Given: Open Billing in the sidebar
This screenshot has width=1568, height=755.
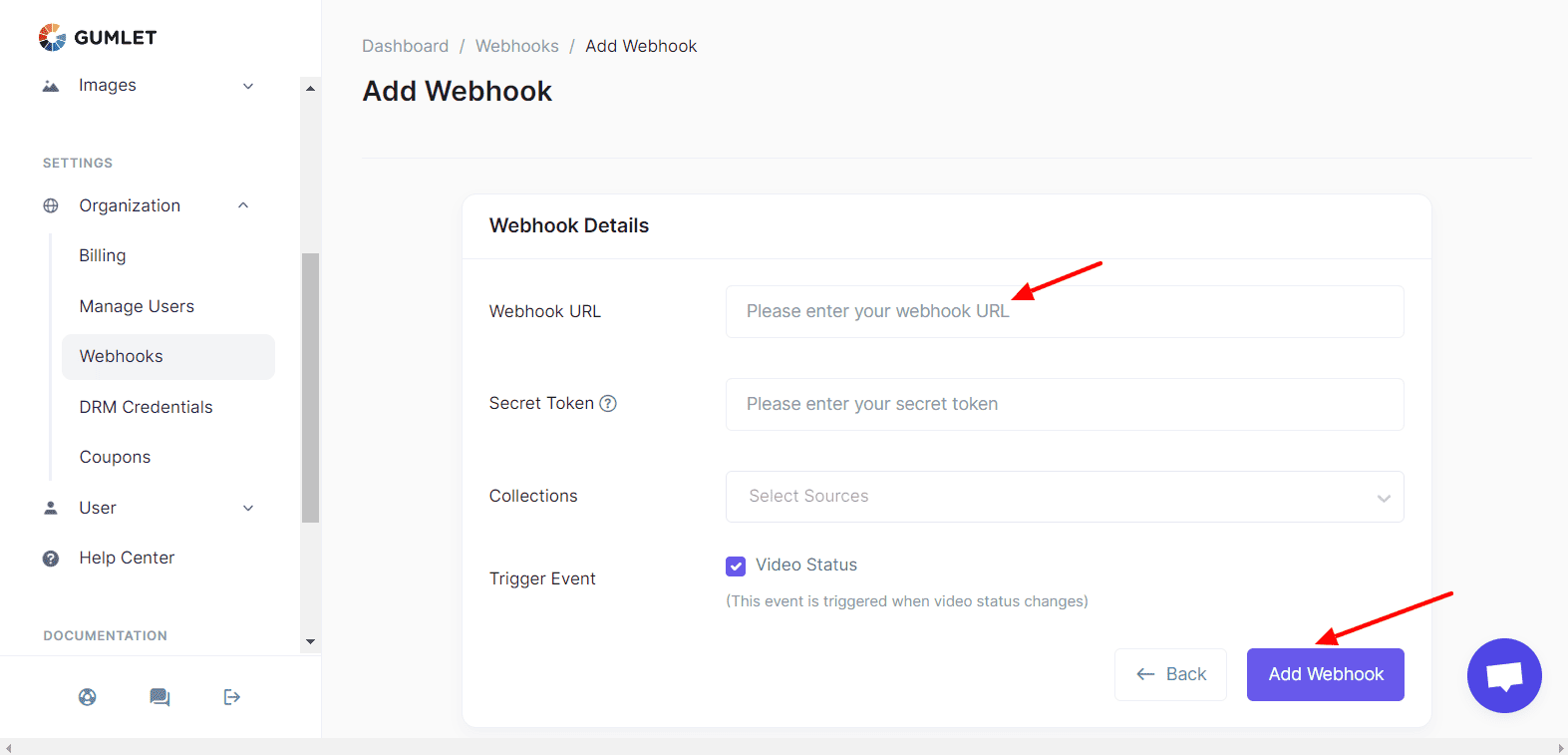Looking at the screenshot, I should [x=103, y=255].
